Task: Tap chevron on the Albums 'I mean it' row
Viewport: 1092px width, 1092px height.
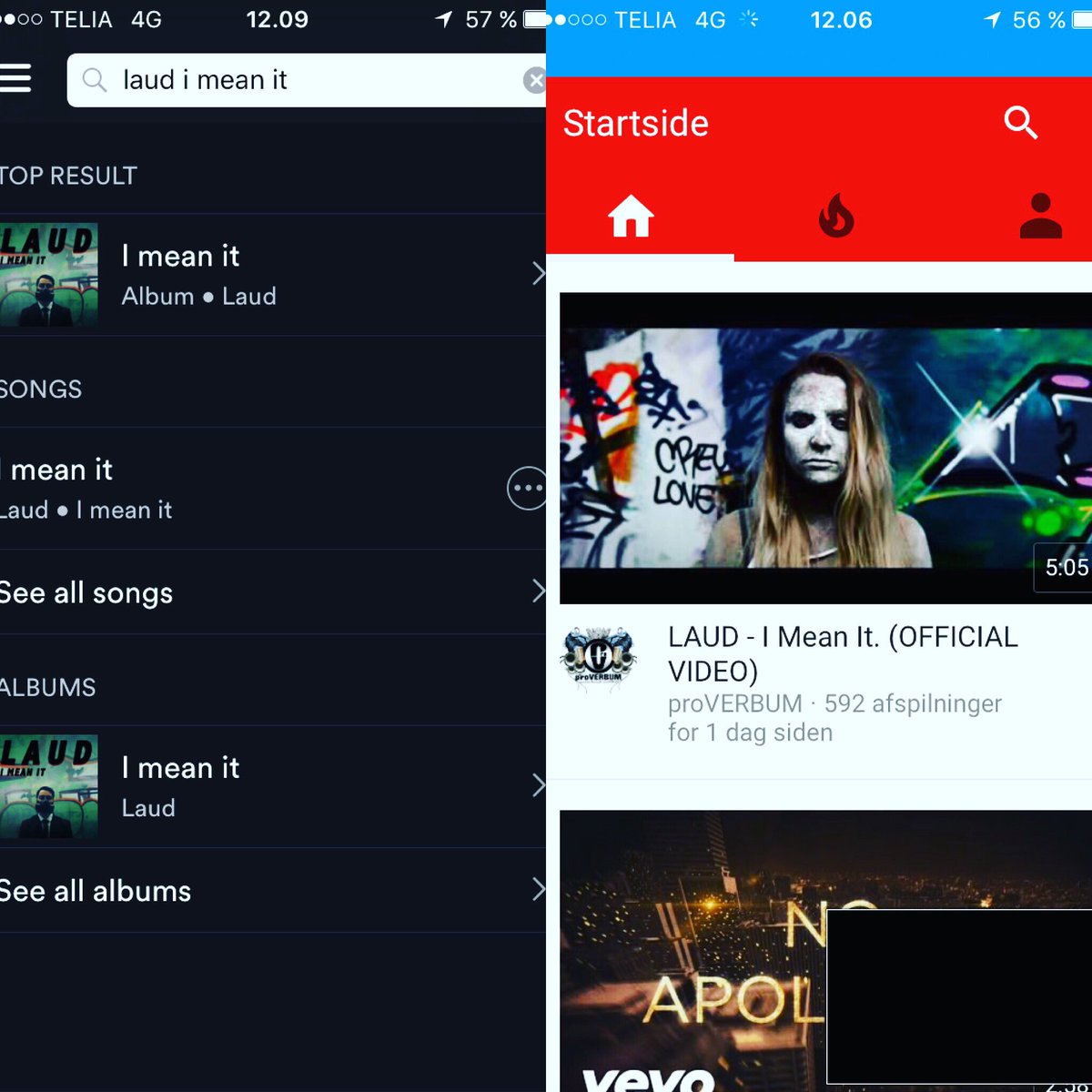Action: tap(538, 785)
